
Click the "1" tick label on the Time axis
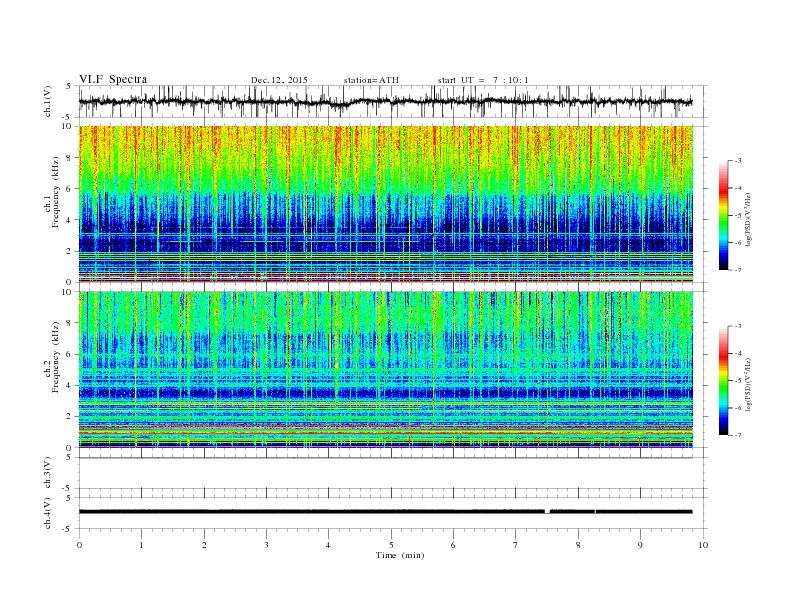coord(141,545)
